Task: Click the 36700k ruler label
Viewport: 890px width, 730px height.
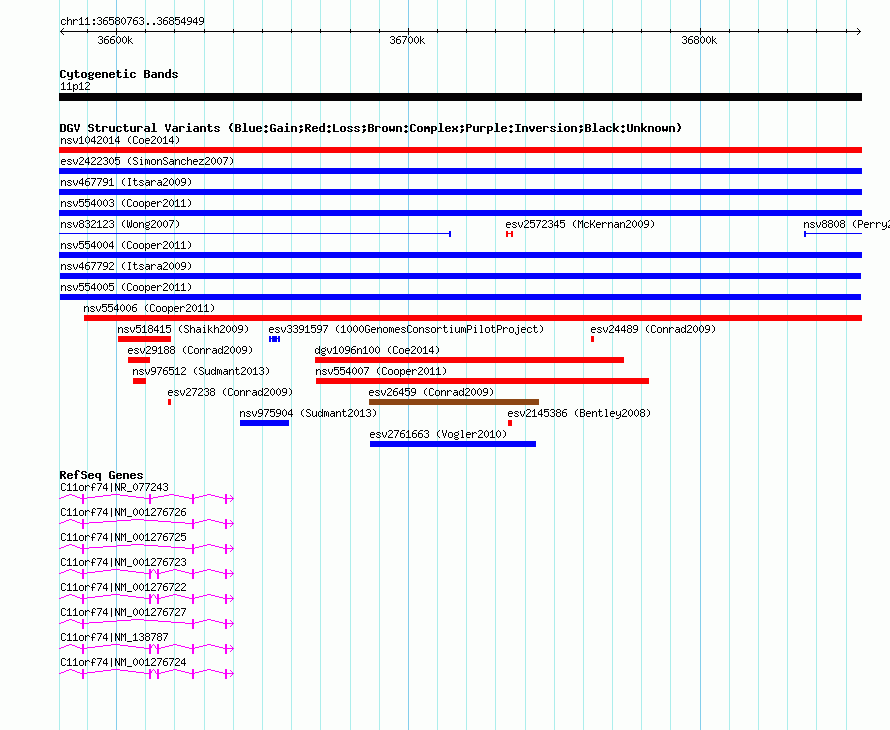Action: coord(407,40)
